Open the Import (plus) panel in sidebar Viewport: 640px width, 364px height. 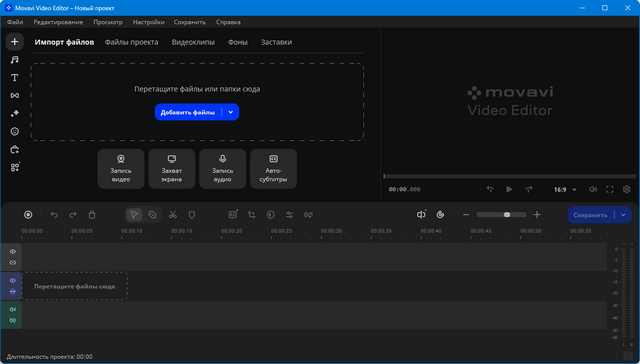tap(15, 42)
